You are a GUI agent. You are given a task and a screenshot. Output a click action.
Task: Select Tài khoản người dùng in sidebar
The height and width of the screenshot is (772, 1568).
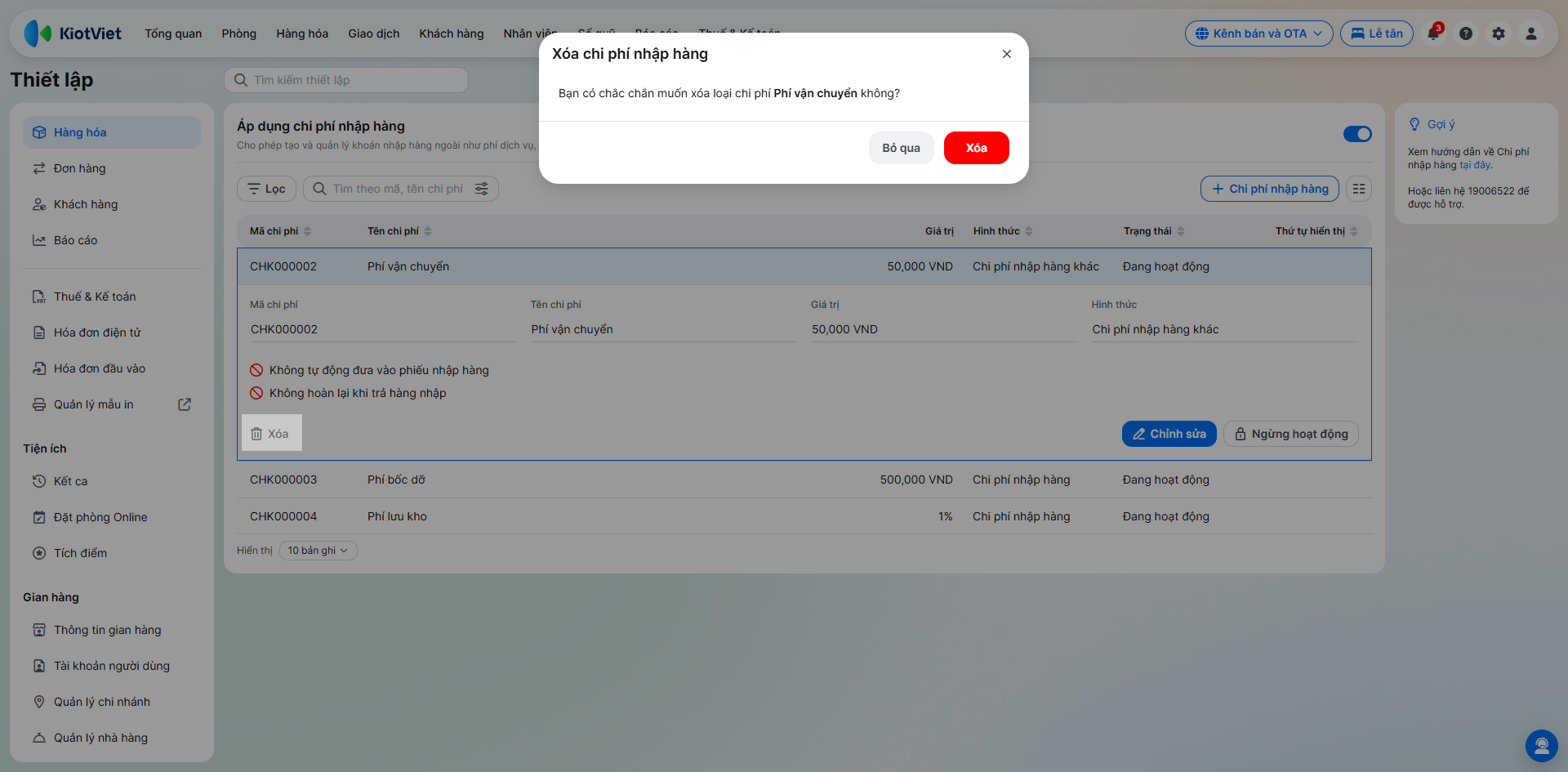(x=112, y=666)
